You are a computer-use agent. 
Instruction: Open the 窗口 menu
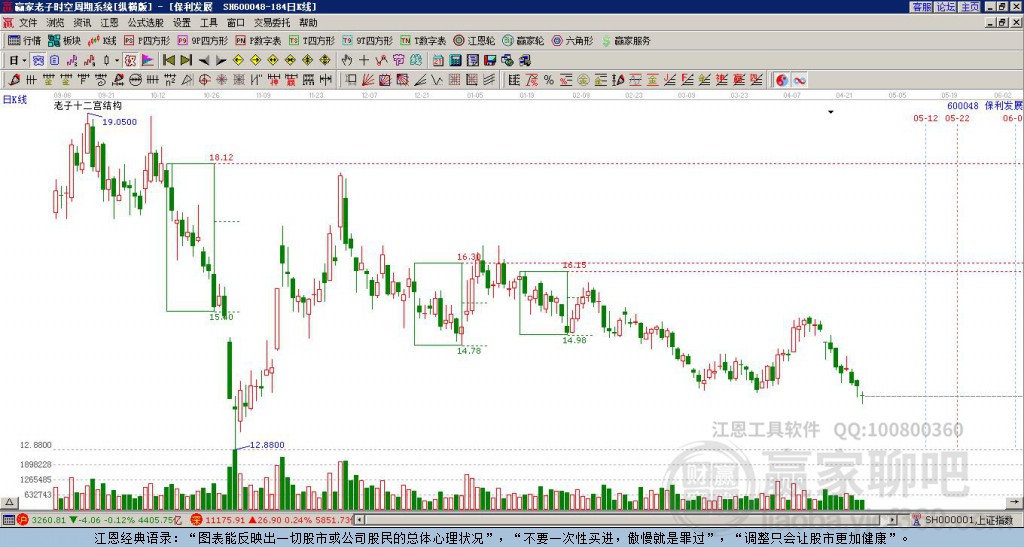236,23
